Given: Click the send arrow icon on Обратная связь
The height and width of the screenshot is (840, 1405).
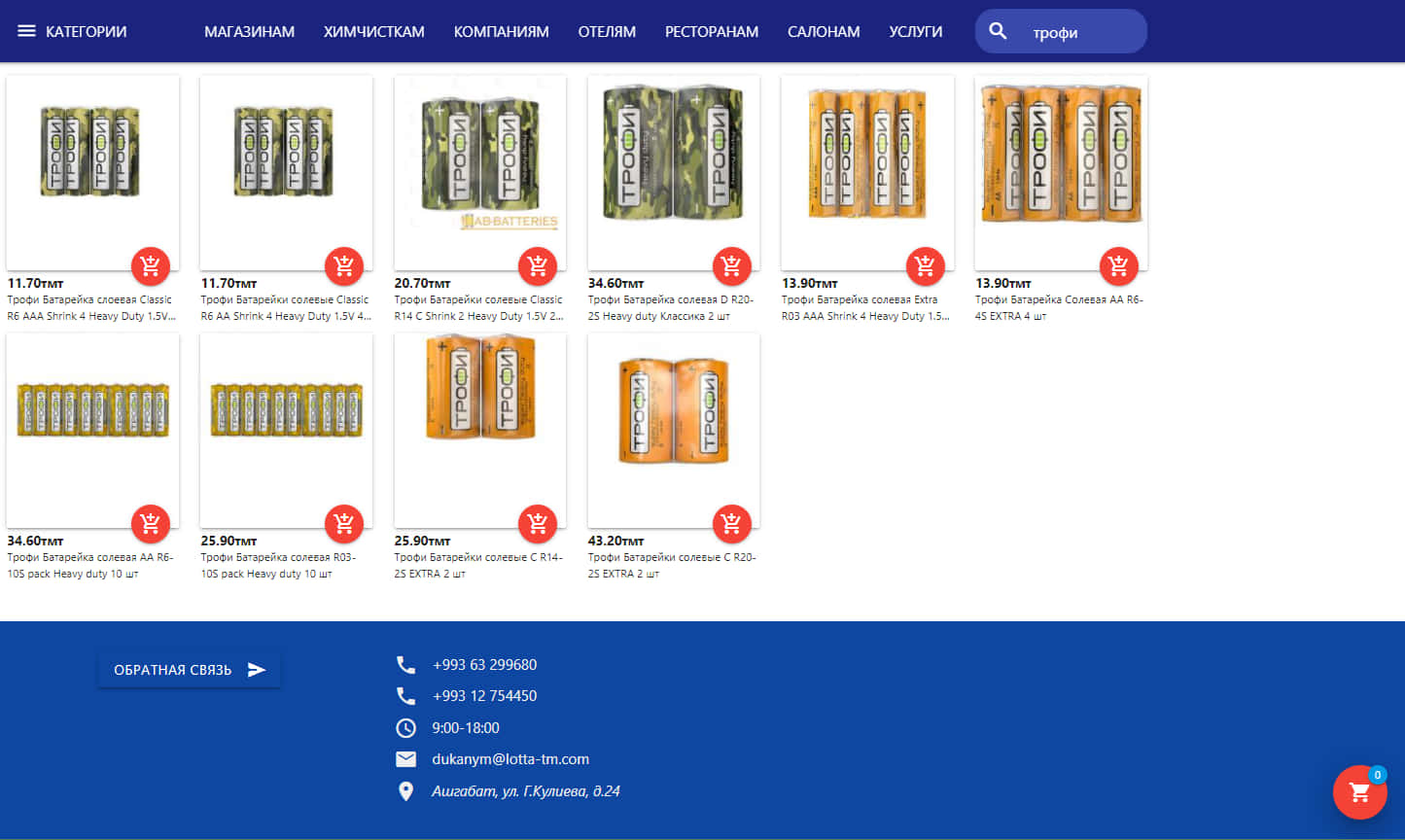Looking at the screenshot, I should pyautogui.click(x=256, y=670).
